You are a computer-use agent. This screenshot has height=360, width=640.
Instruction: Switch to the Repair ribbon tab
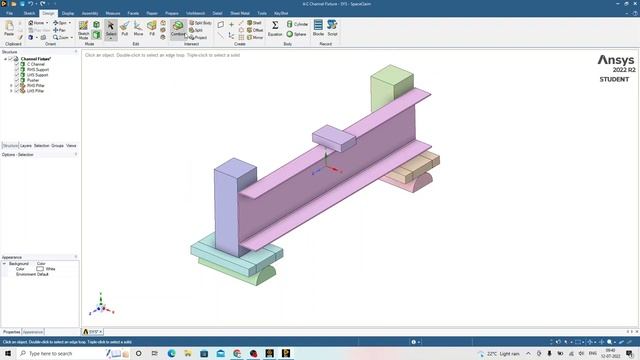[152, 13]
